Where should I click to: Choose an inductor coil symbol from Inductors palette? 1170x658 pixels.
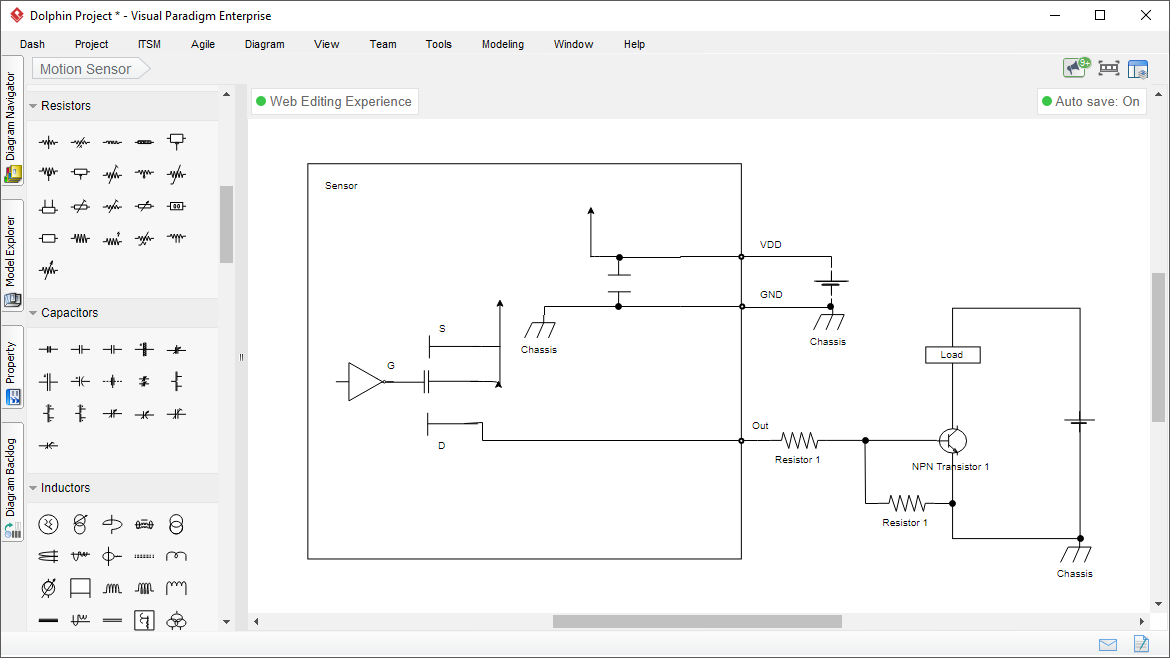(112, 588)
